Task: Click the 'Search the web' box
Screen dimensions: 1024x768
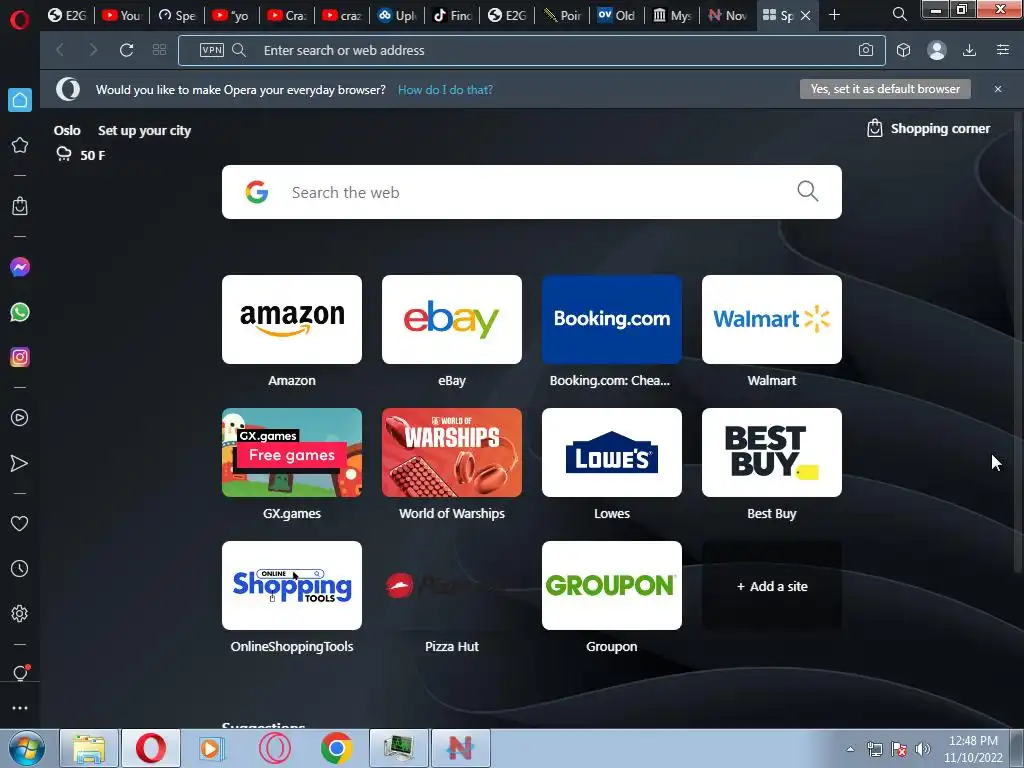Action: [532, 192]
